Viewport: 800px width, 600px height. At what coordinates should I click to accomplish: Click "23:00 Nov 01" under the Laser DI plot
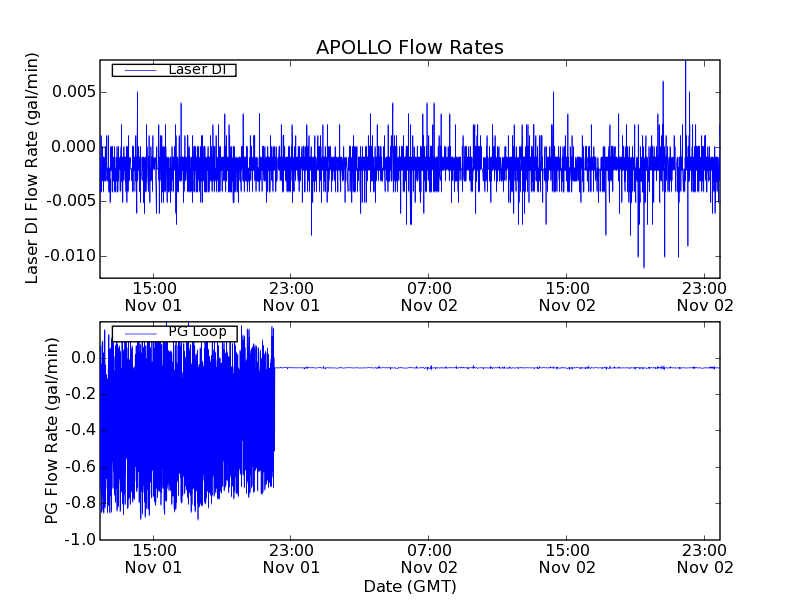(291, 297)
